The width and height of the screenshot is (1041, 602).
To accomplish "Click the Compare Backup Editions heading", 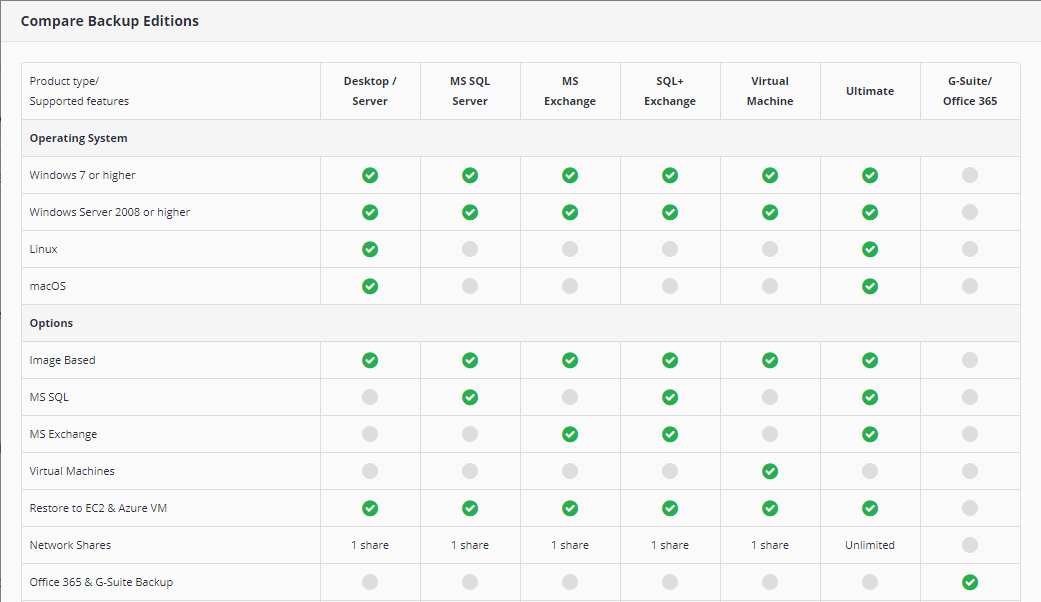I will click(110, 21).
